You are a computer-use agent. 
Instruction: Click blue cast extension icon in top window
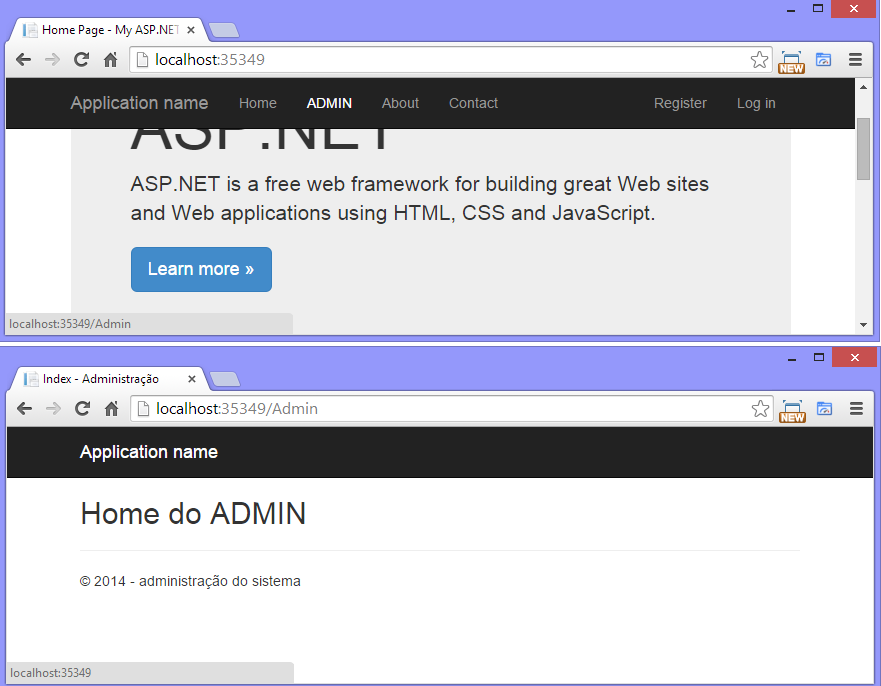pyautogui.click(x=823, y=60)
